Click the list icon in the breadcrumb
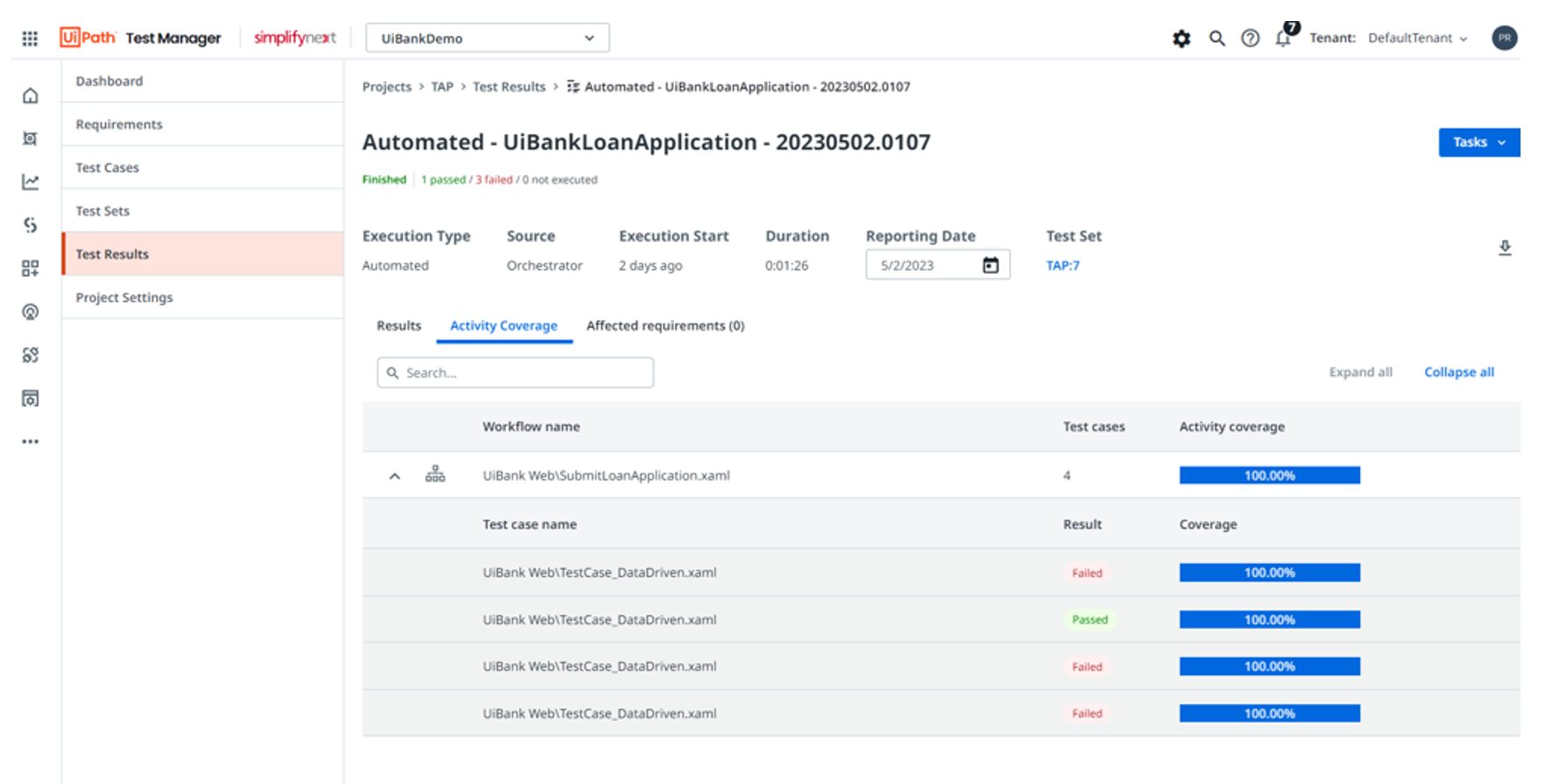The image size is (1553, 784). [x=573, y=86]
